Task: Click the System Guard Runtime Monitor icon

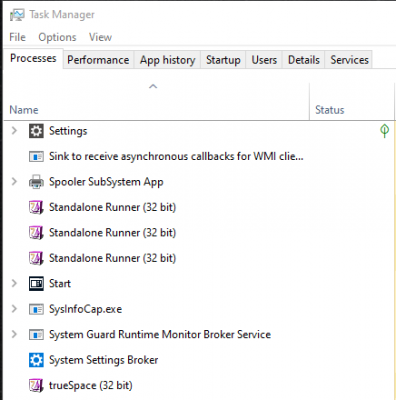Action: point(36,335)
